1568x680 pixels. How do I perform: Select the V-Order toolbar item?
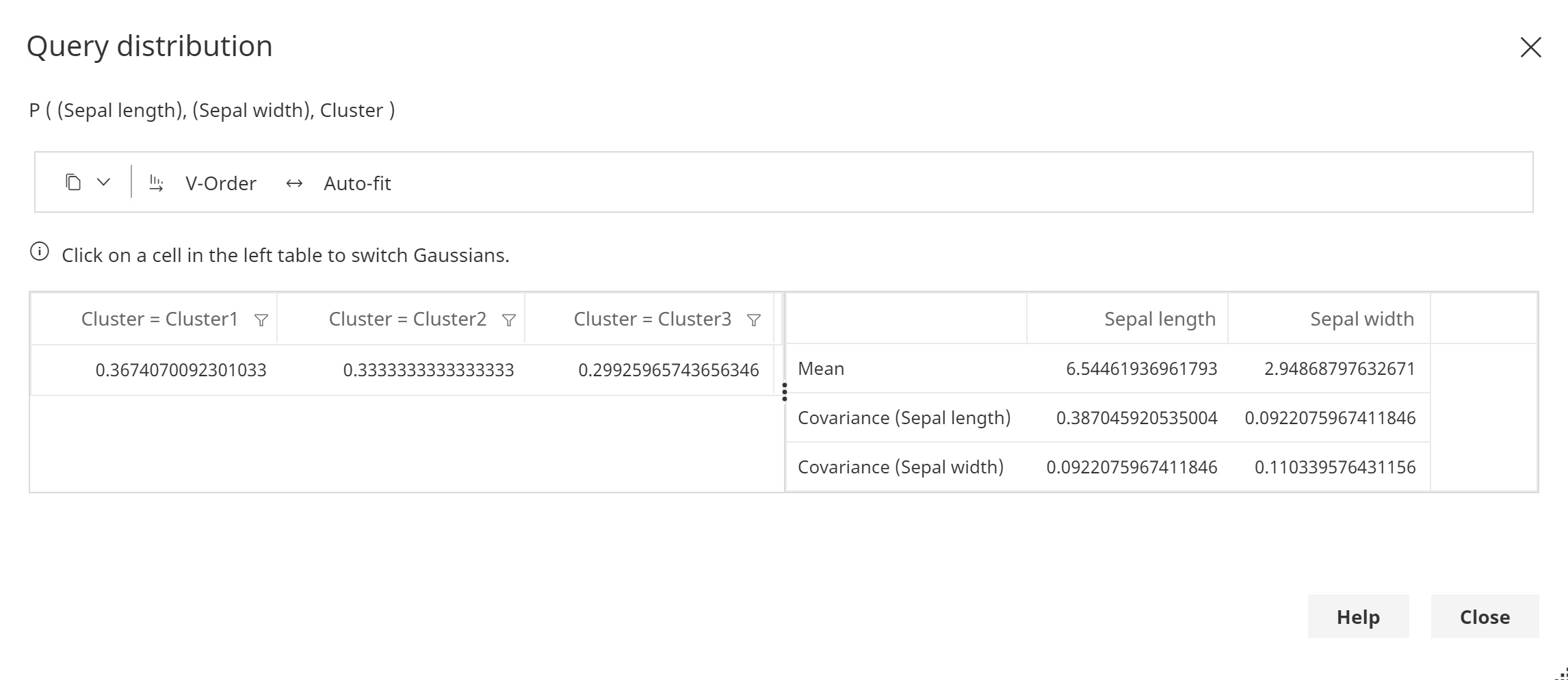[x=220, y=183]
